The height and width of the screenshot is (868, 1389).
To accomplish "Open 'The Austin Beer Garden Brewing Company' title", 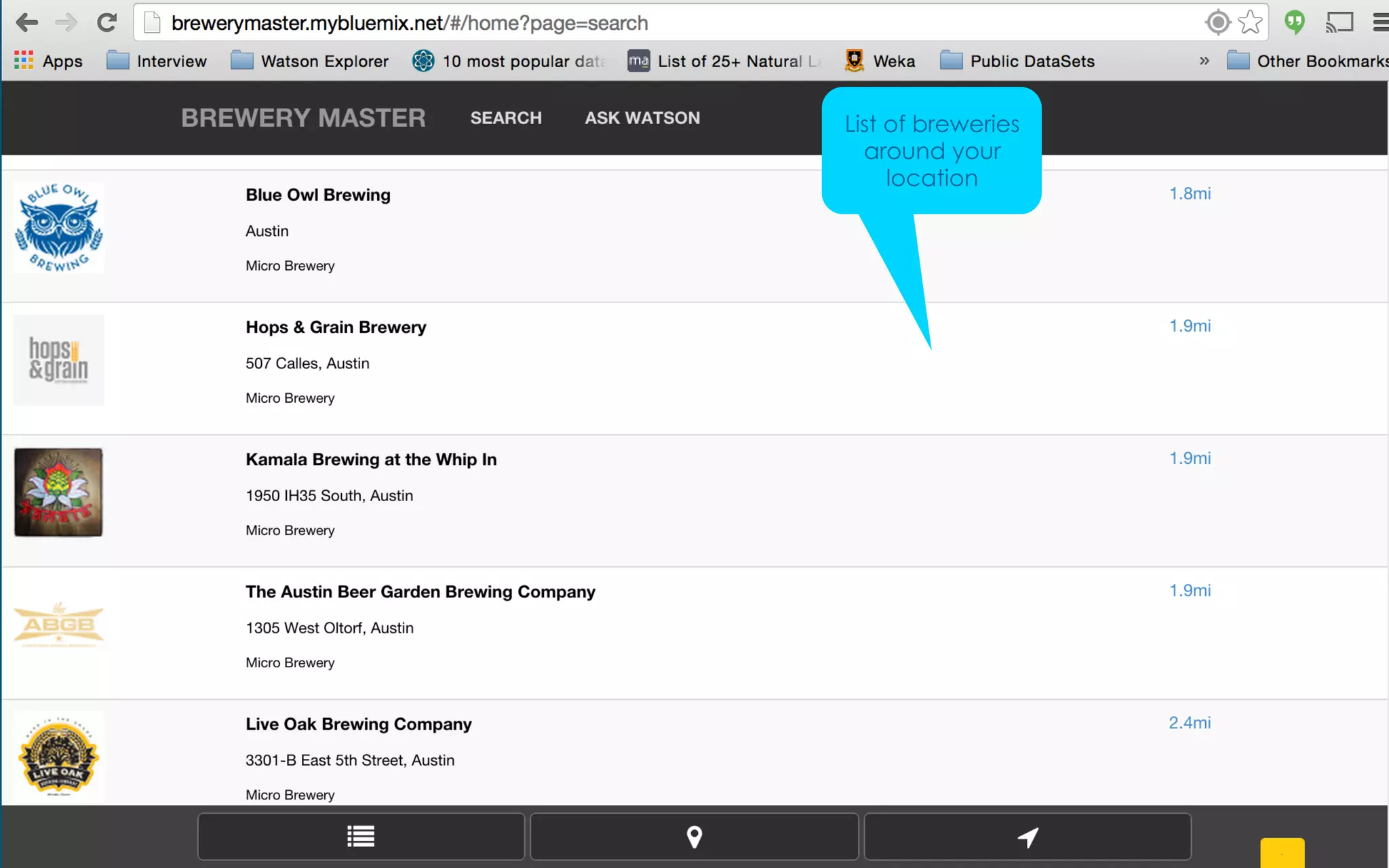I will pos(420,592).
